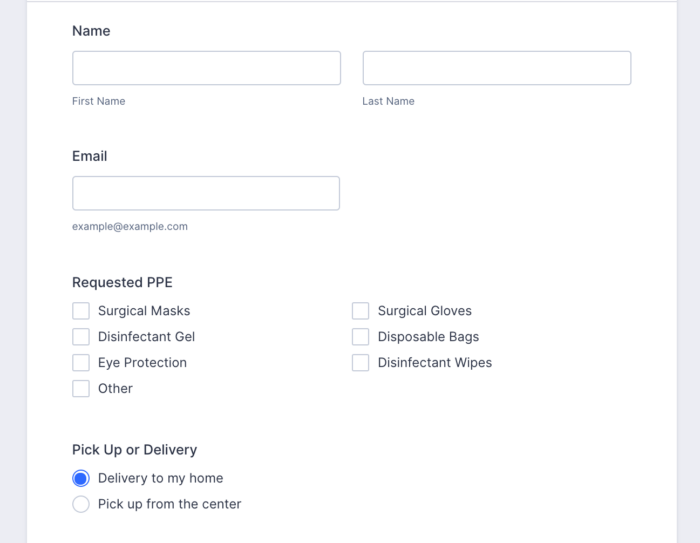Choose Pick up from the center
This screenshot has height=543, width=700.
(x=81, y=504)
